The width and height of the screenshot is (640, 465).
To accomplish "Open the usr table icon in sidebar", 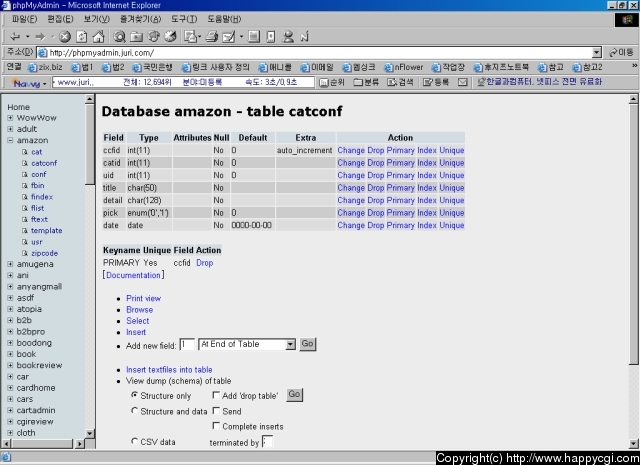I will (x=25, y=242).
